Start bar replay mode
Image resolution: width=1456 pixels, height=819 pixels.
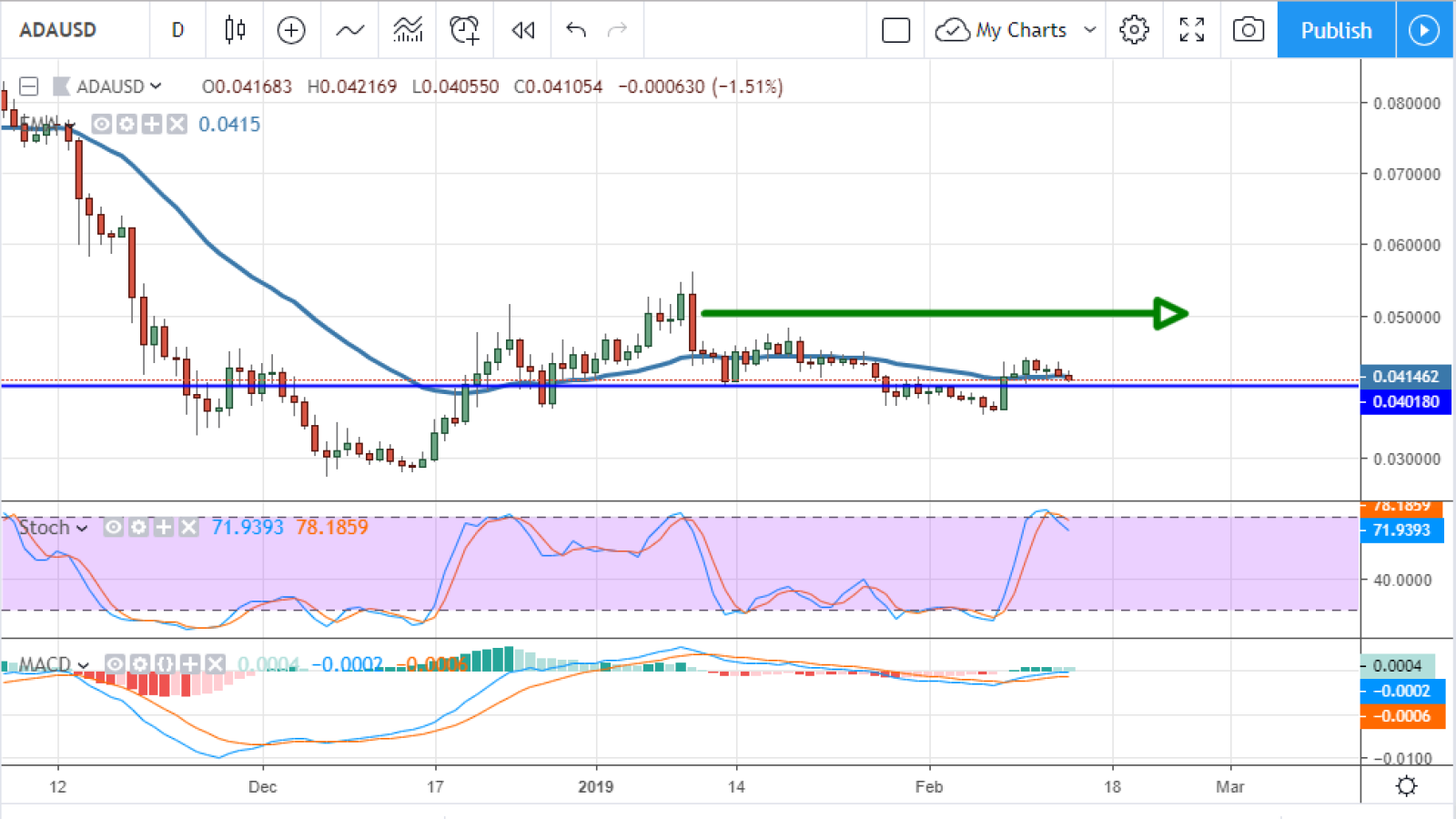click(x=523, y=30)
